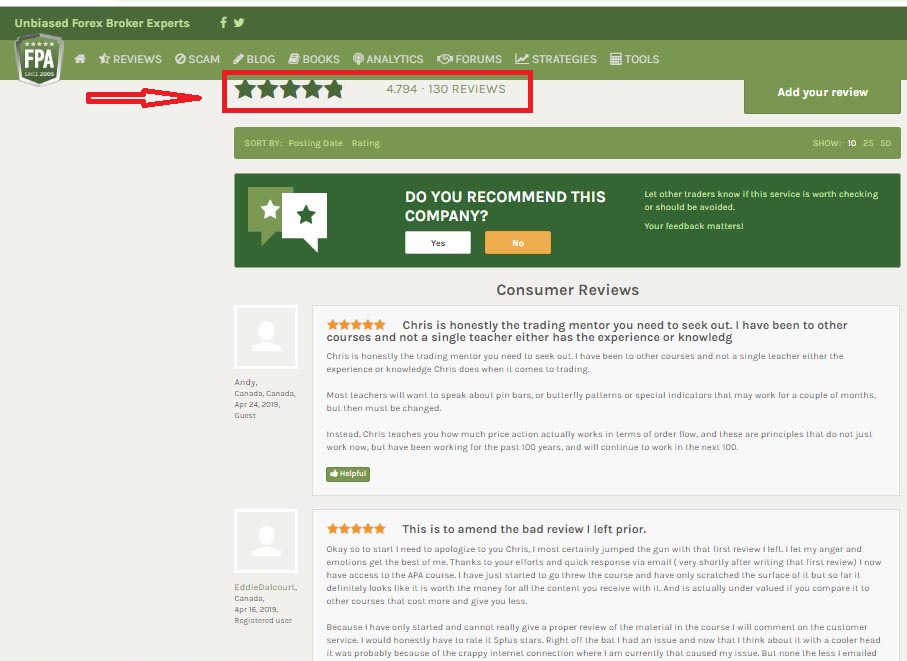Go to the home page icon
The height and width of the screenshot is (661, 907).
tap(80, 58)
